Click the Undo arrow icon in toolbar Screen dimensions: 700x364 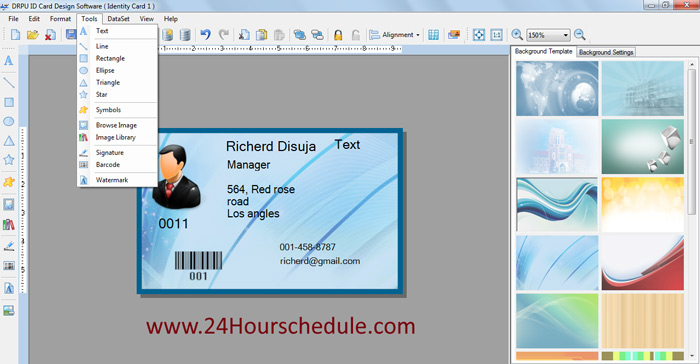205,34
